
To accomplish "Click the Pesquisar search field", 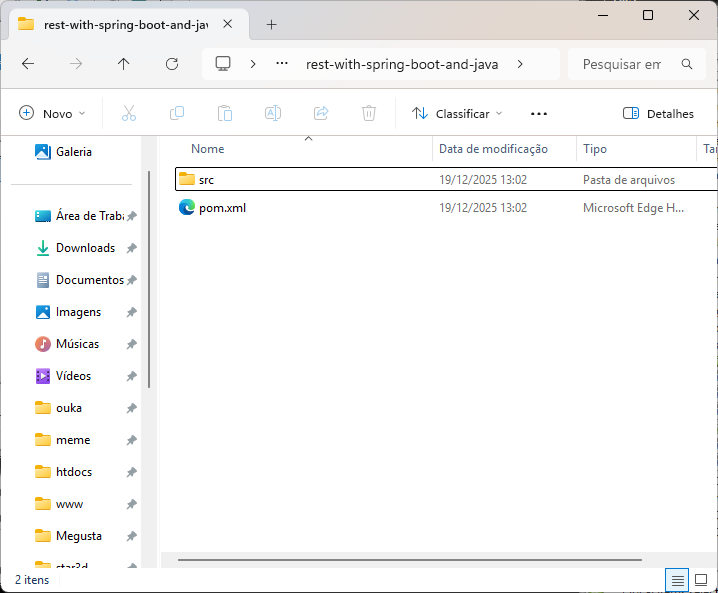I will click(x=622, y=64).
